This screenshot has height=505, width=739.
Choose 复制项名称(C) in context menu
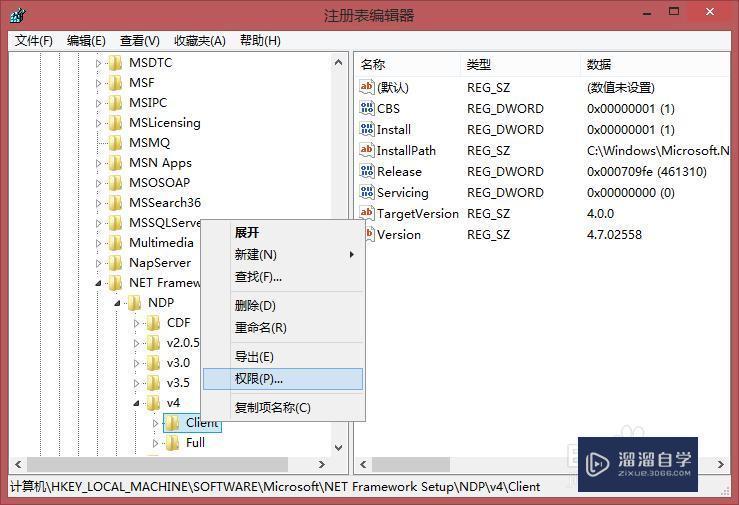click(x=283, y=408)
